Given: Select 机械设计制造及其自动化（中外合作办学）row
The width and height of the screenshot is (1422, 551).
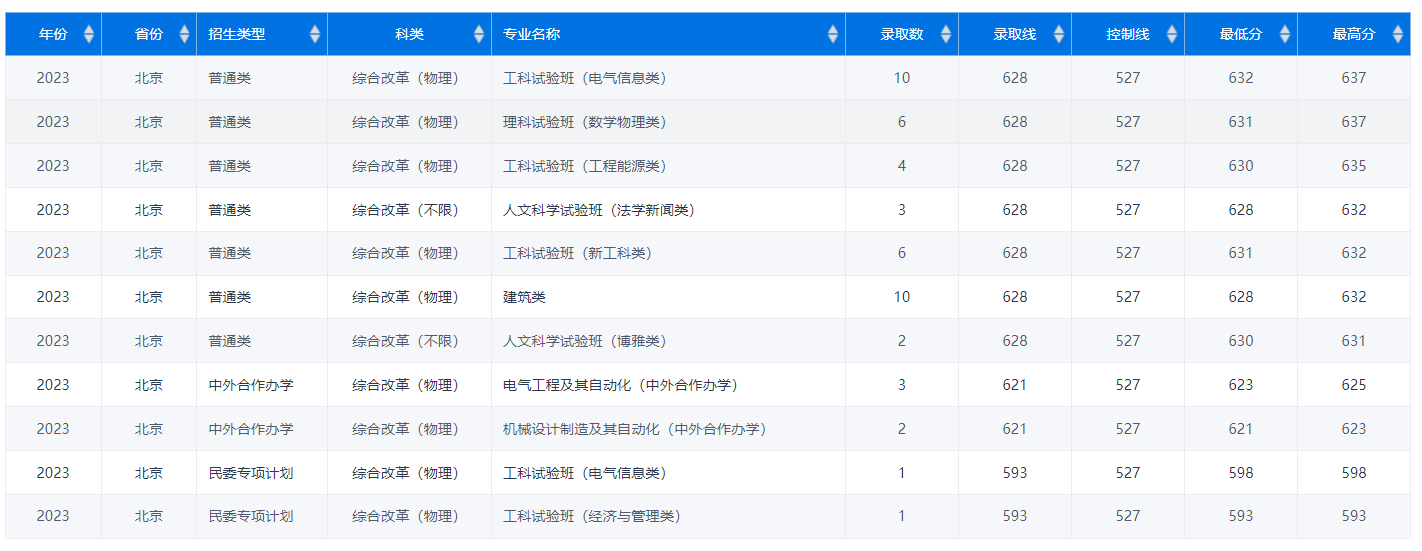Looking at the screenshot, I should tap(634, 429).
